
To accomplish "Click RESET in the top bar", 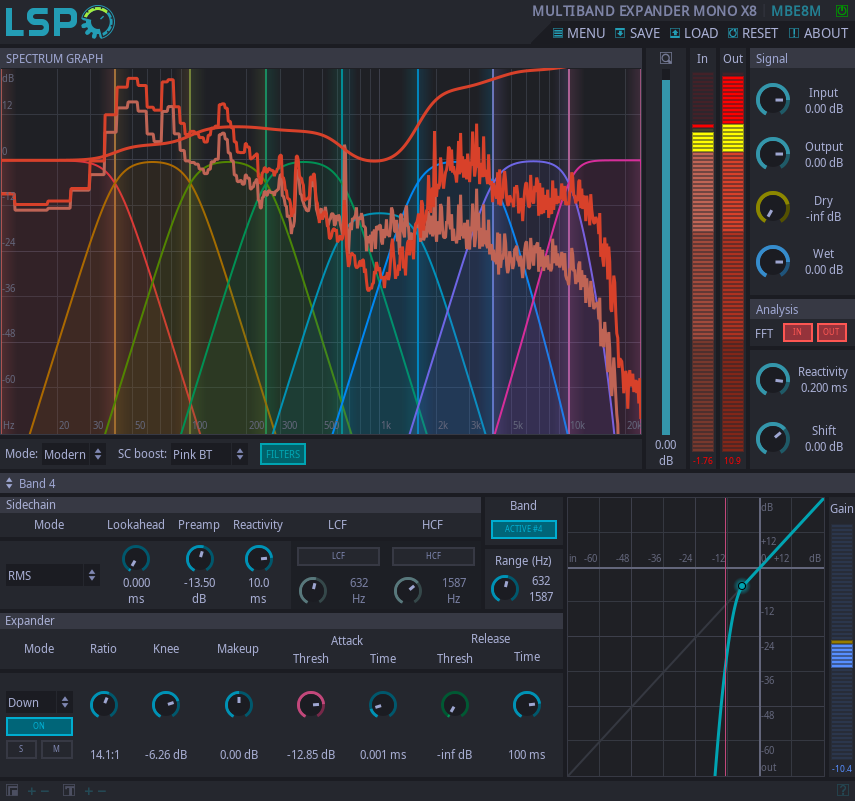I will click(x=752, y=33).
